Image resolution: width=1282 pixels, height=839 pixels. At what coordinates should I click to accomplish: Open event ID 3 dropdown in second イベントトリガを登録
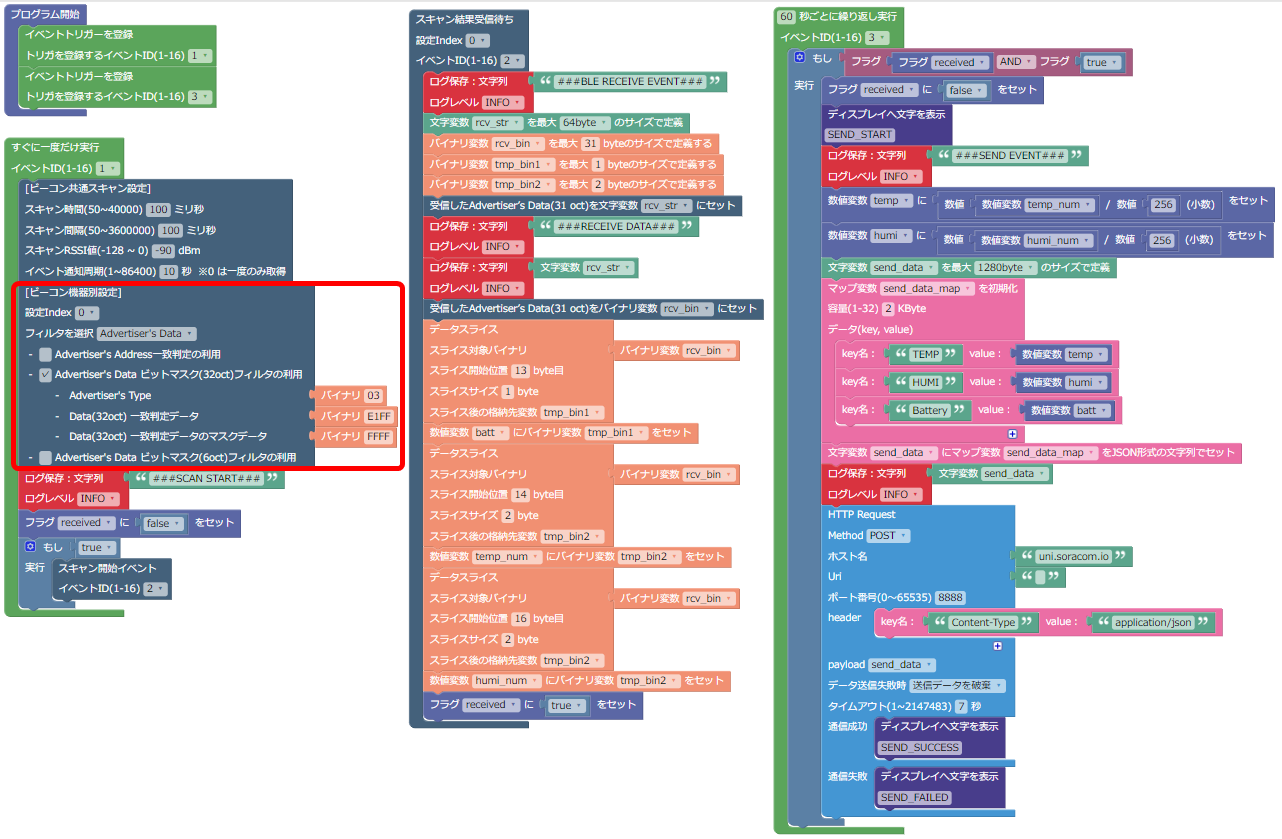pyautogui.click(x=199, y=97)
